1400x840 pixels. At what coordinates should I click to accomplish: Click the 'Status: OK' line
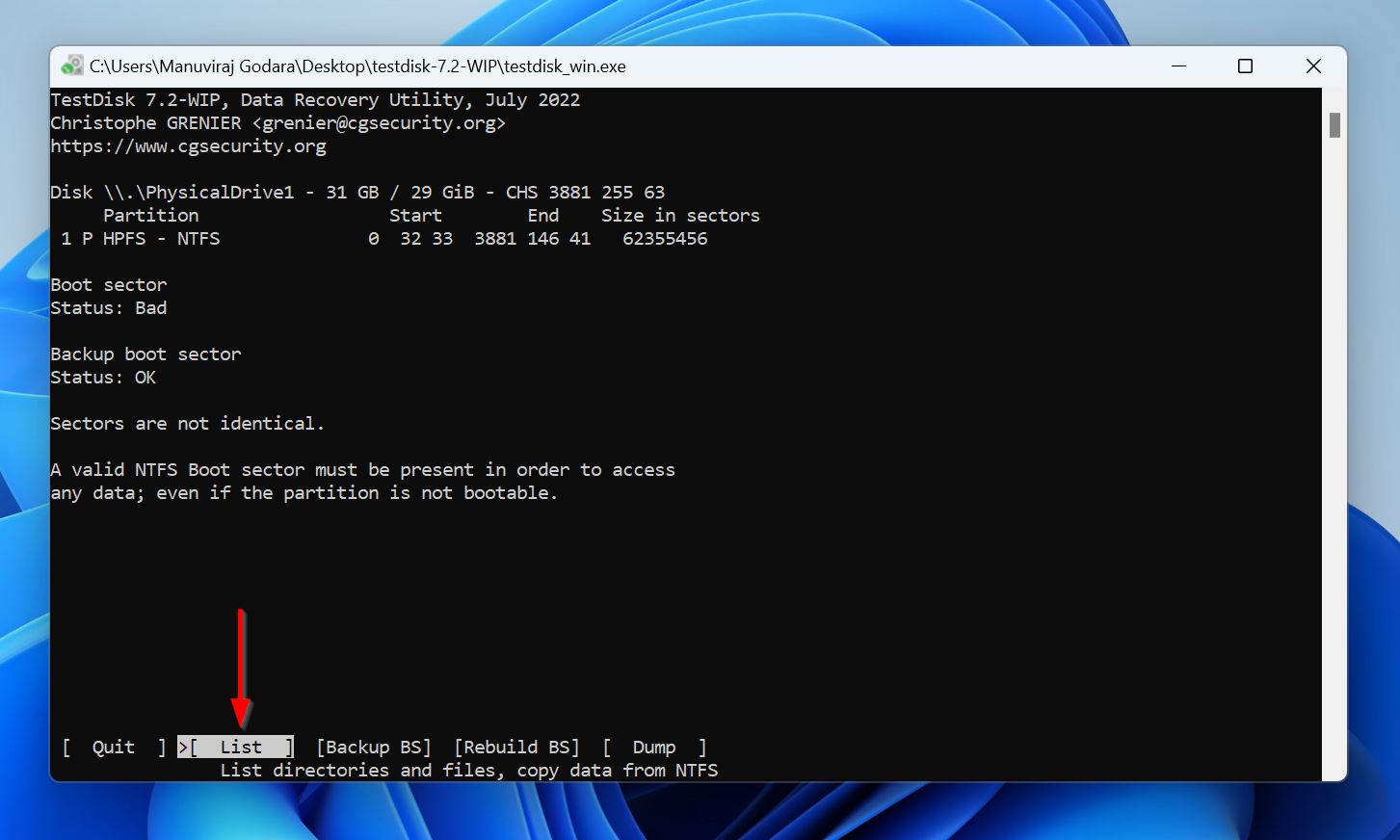pyautogui.click(x=103, y=378)
